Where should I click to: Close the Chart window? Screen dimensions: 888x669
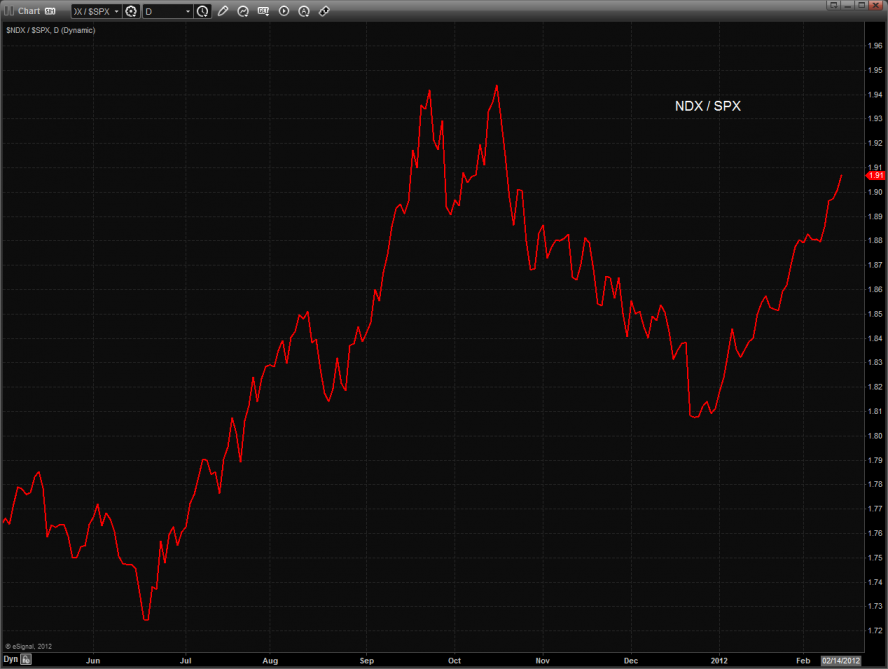pyautogui.click(x=877, y=5)
